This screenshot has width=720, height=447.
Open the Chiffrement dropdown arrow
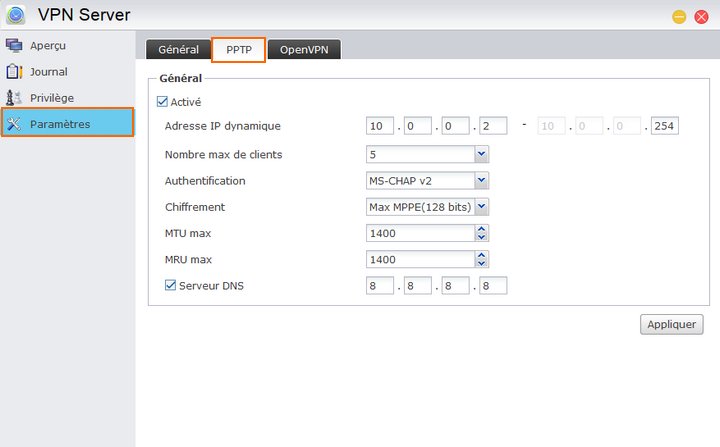click(481, 207)
